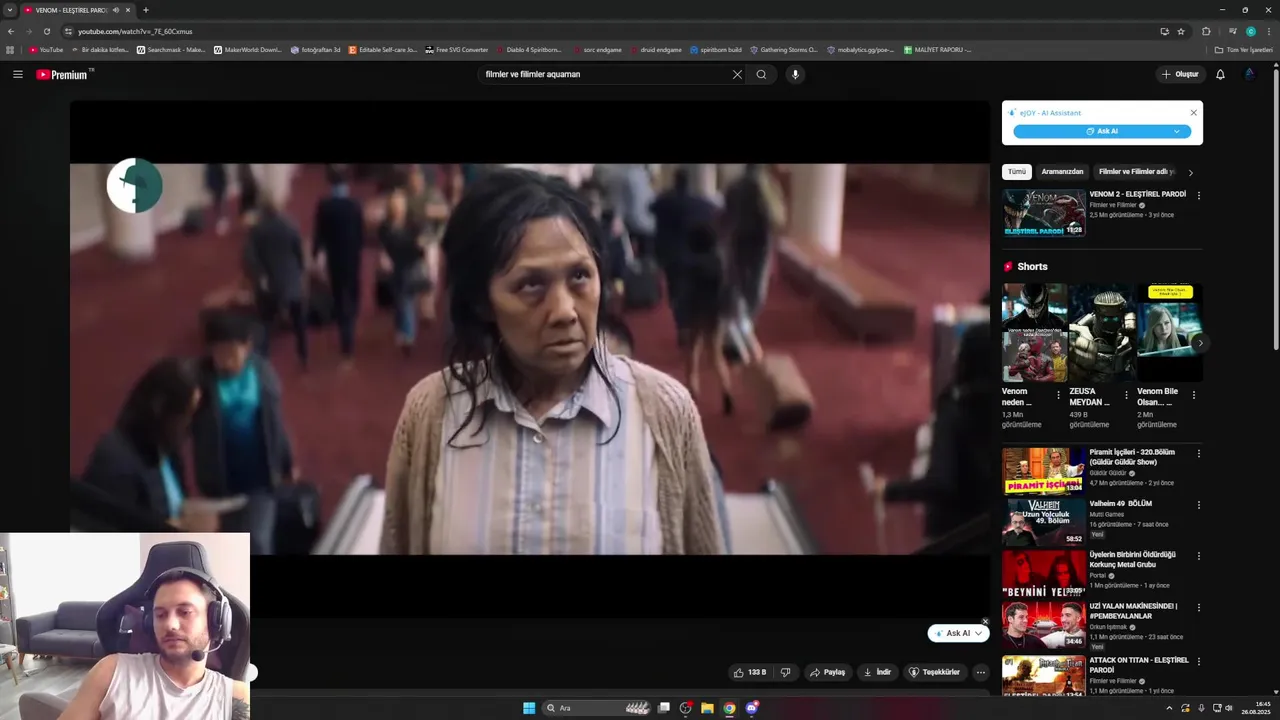
Task: Go to YouTube Premium home logo
Action: coord(62,74)
